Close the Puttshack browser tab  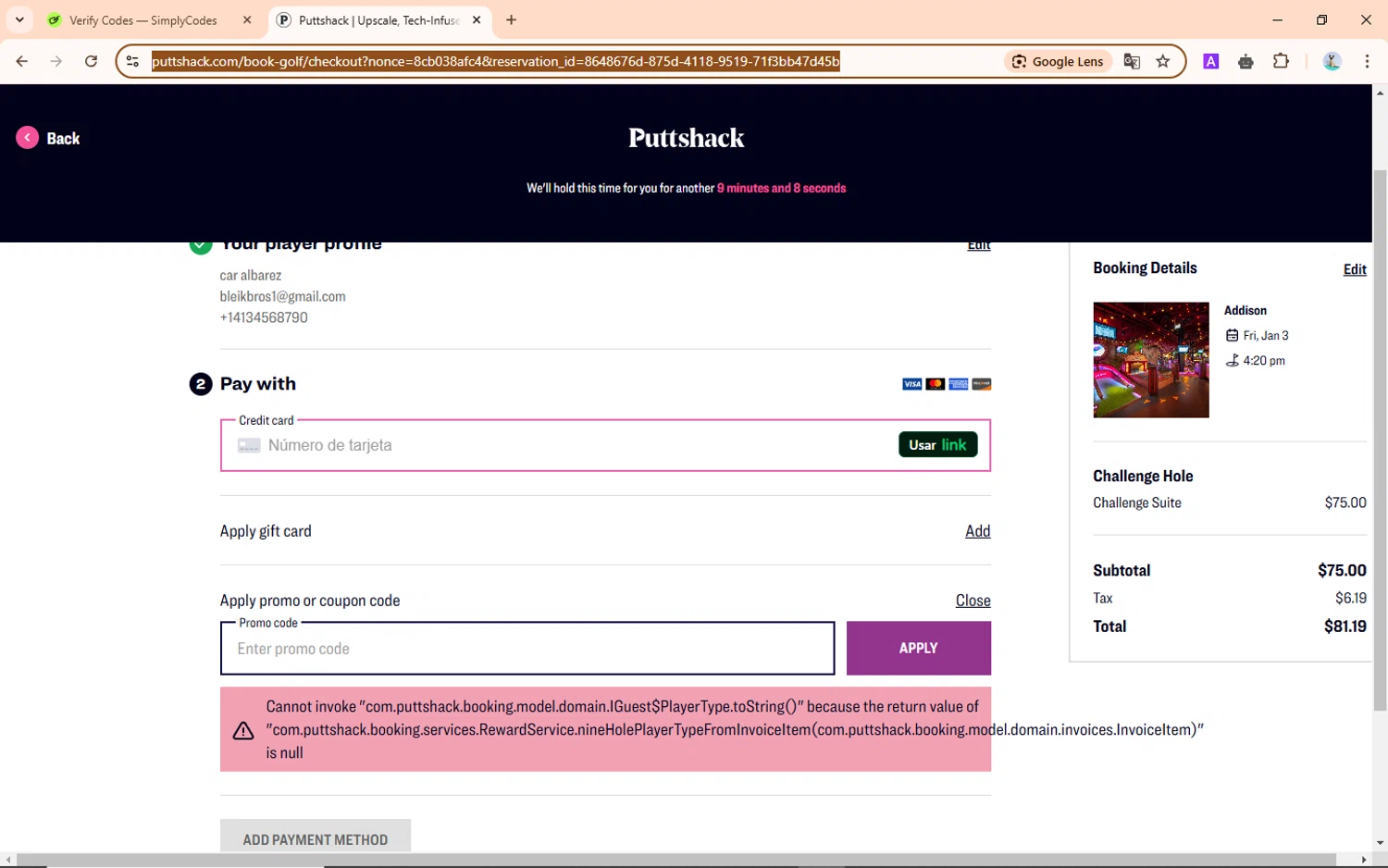click(x=477, y=20)
